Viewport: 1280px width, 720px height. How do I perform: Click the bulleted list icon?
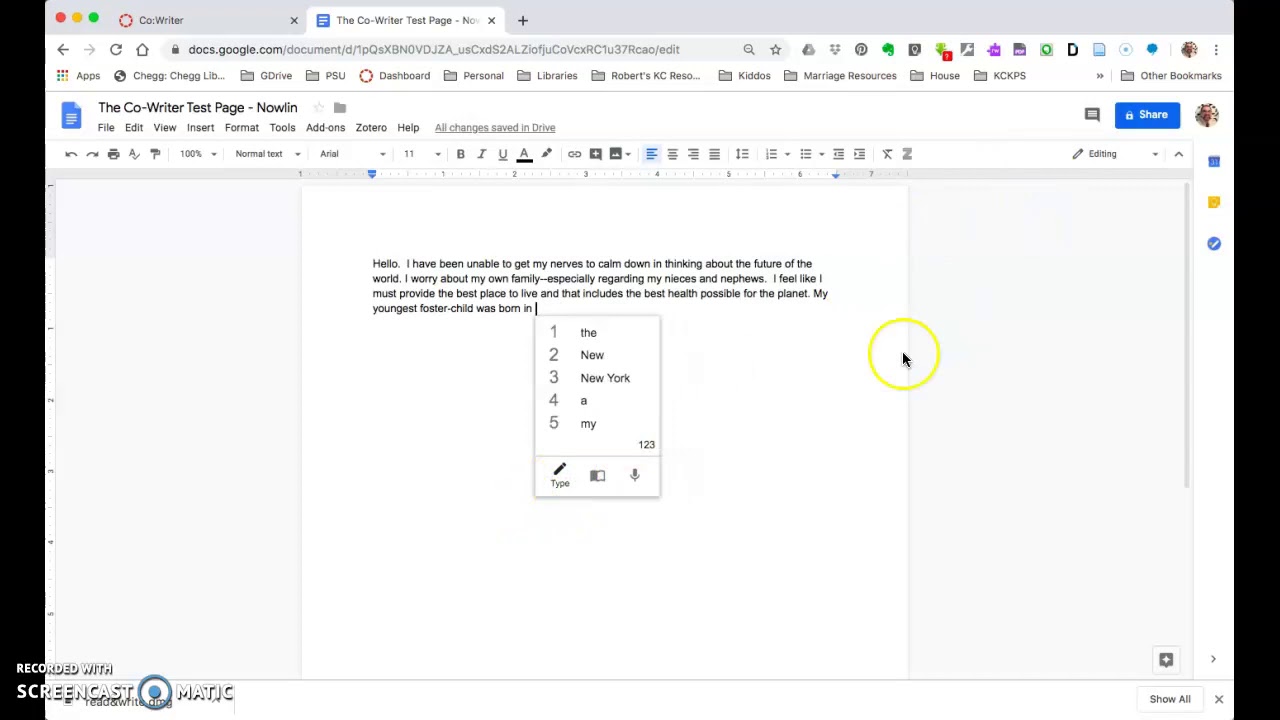[805, 154]
